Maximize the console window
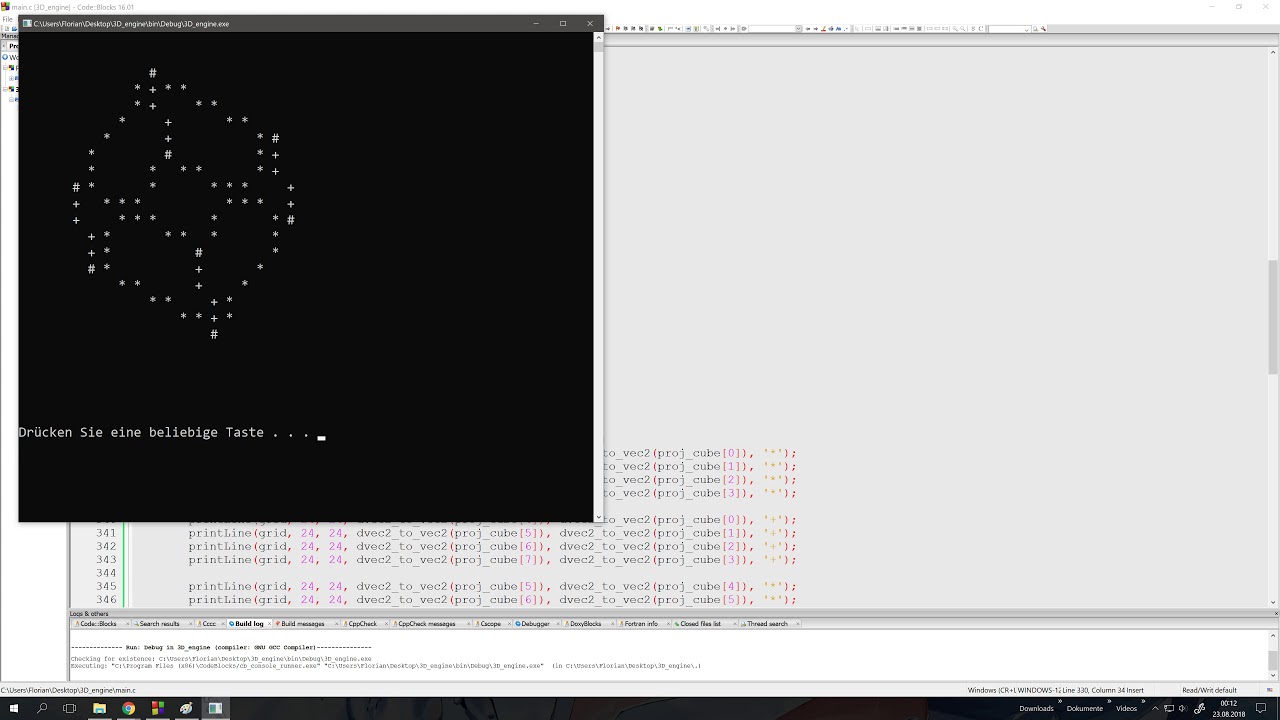Viewport: 1280px width, 720px height. 563,23
